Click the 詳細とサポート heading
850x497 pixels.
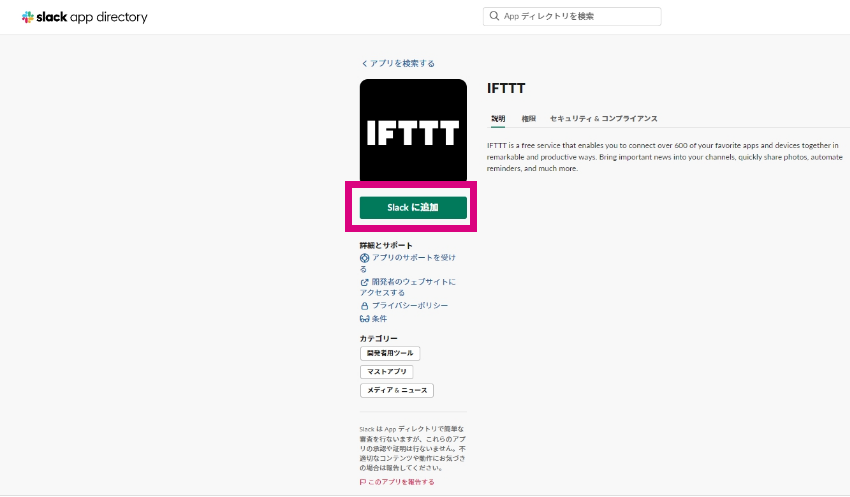[x=386, y=246]
